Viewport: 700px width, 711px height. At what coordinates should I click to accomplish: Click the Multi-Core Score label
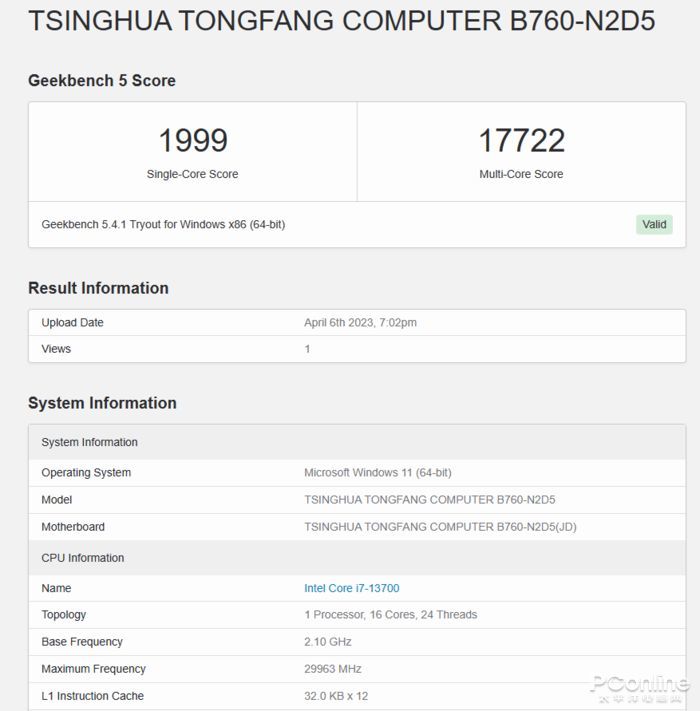(x=521, y=174)
